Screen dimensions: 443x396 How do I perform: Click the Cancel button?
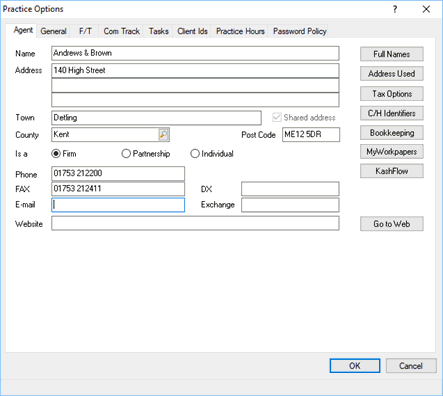(x=411, y=366)
